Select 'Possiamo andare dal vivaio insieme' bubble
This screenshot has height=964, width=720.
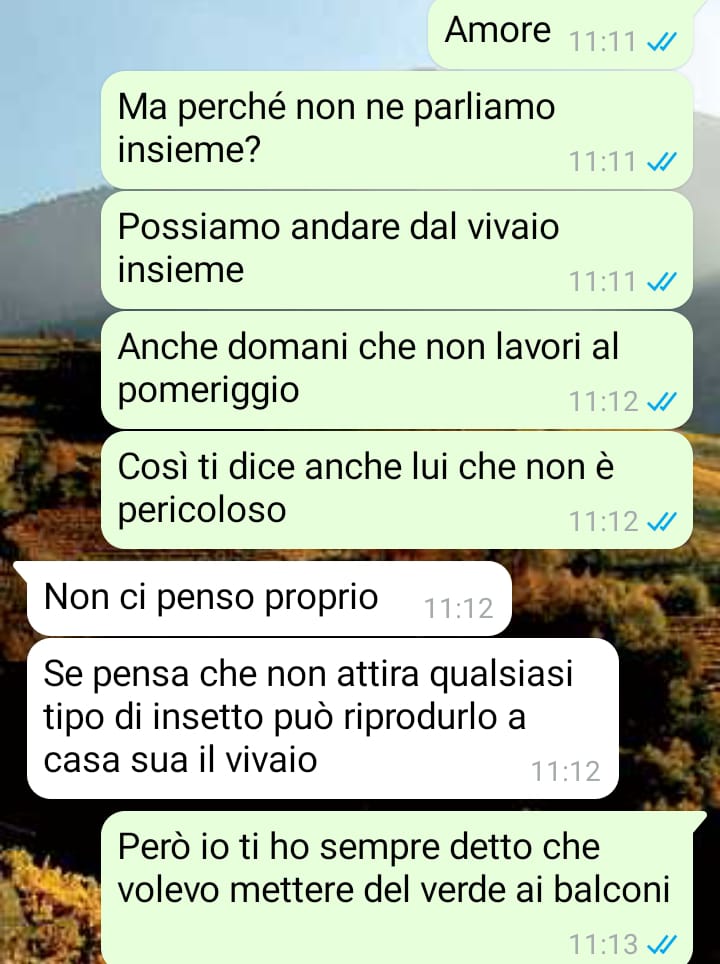click(x=397, y=250)
